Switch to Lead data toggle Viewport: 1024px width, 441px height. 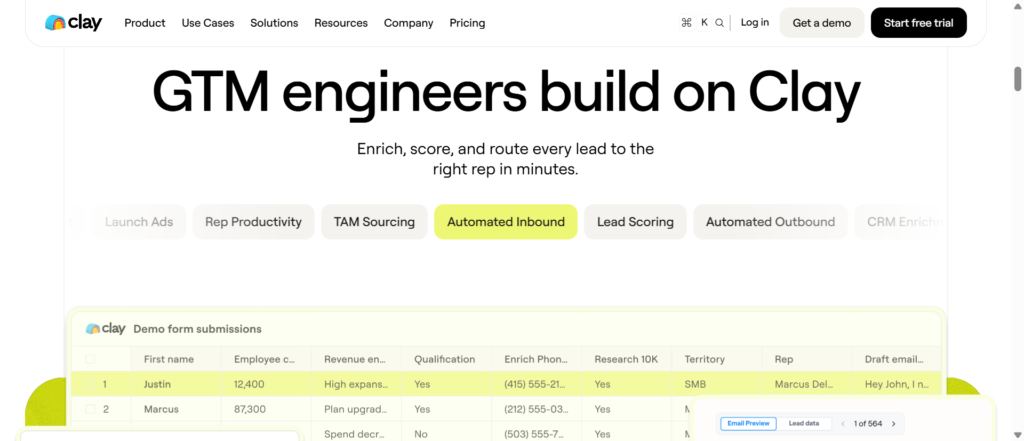tap(804, 423)
